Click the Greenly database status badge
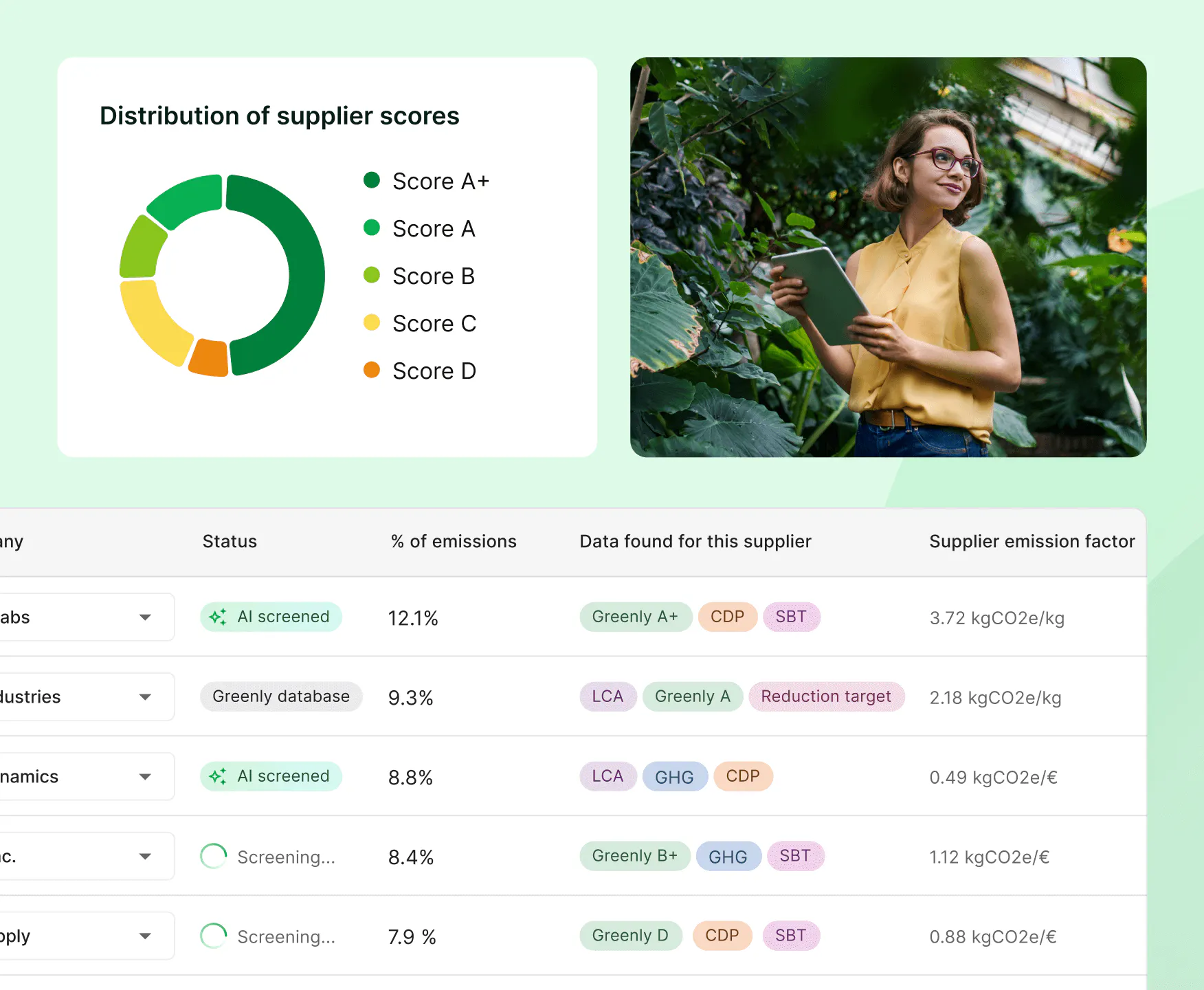The height and width of the screenshot is (990, 1204). pyautogui.click(x=281, y=696)
